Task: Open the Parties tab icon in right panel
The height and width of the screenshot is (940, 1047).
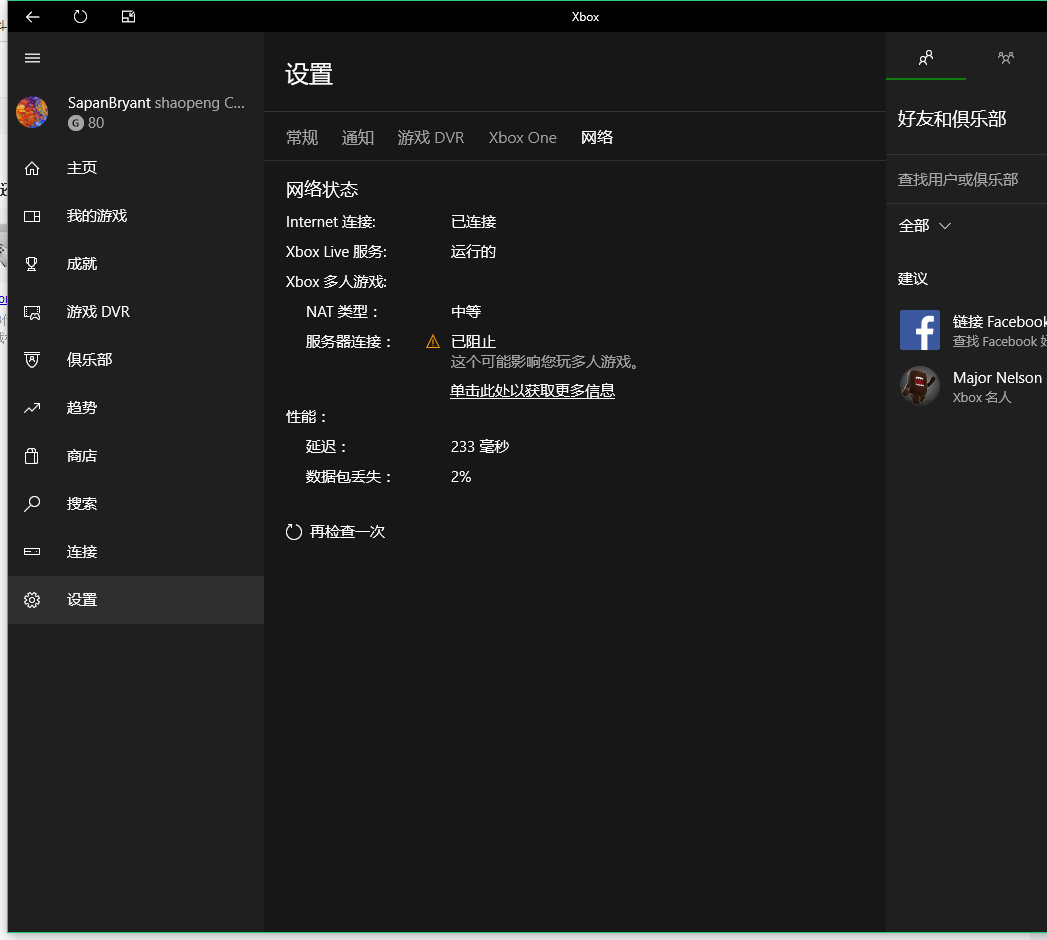Action: (1006, 58)
